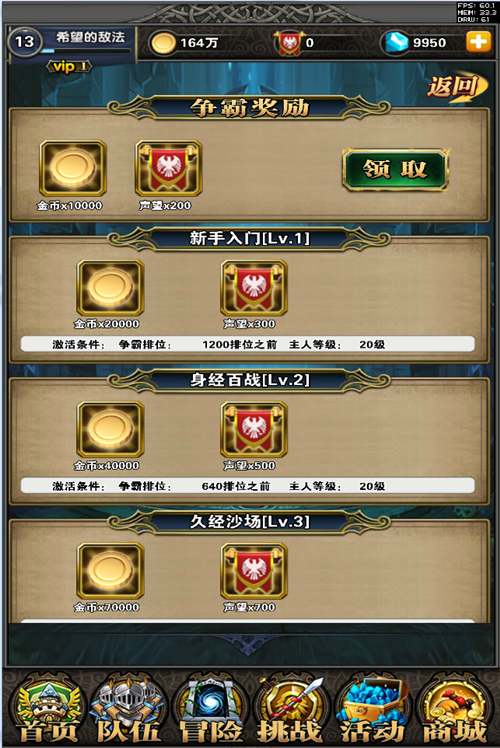This screenshot has height=748, width=500.
Task: Tap the 金币x40000 coin in 身经百战
Action: coord(110,429)
